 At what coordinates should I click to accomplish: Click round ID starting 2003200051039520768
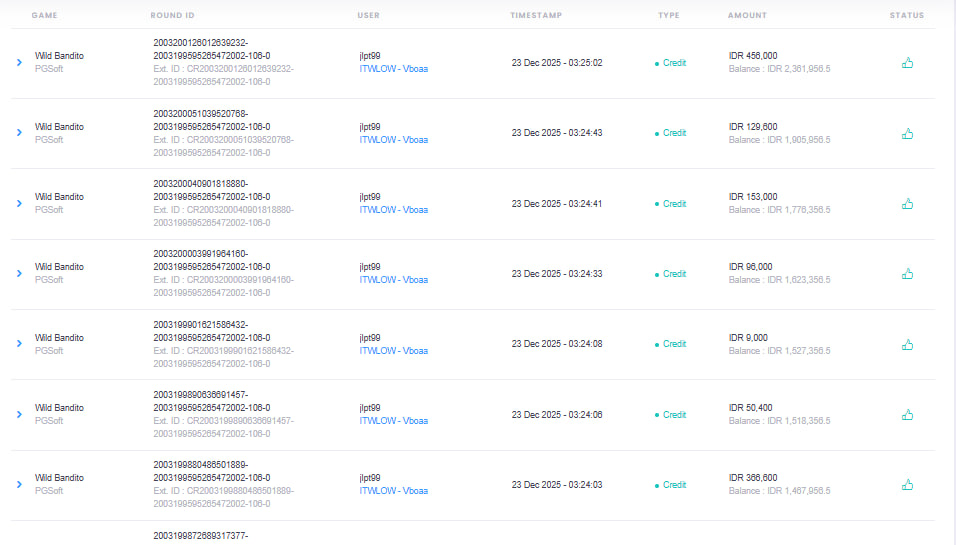click(212, 120)
